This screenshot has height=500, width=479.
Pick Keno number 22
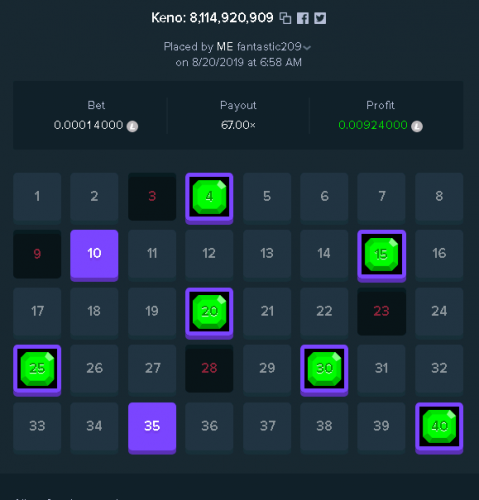coord(324,313)
